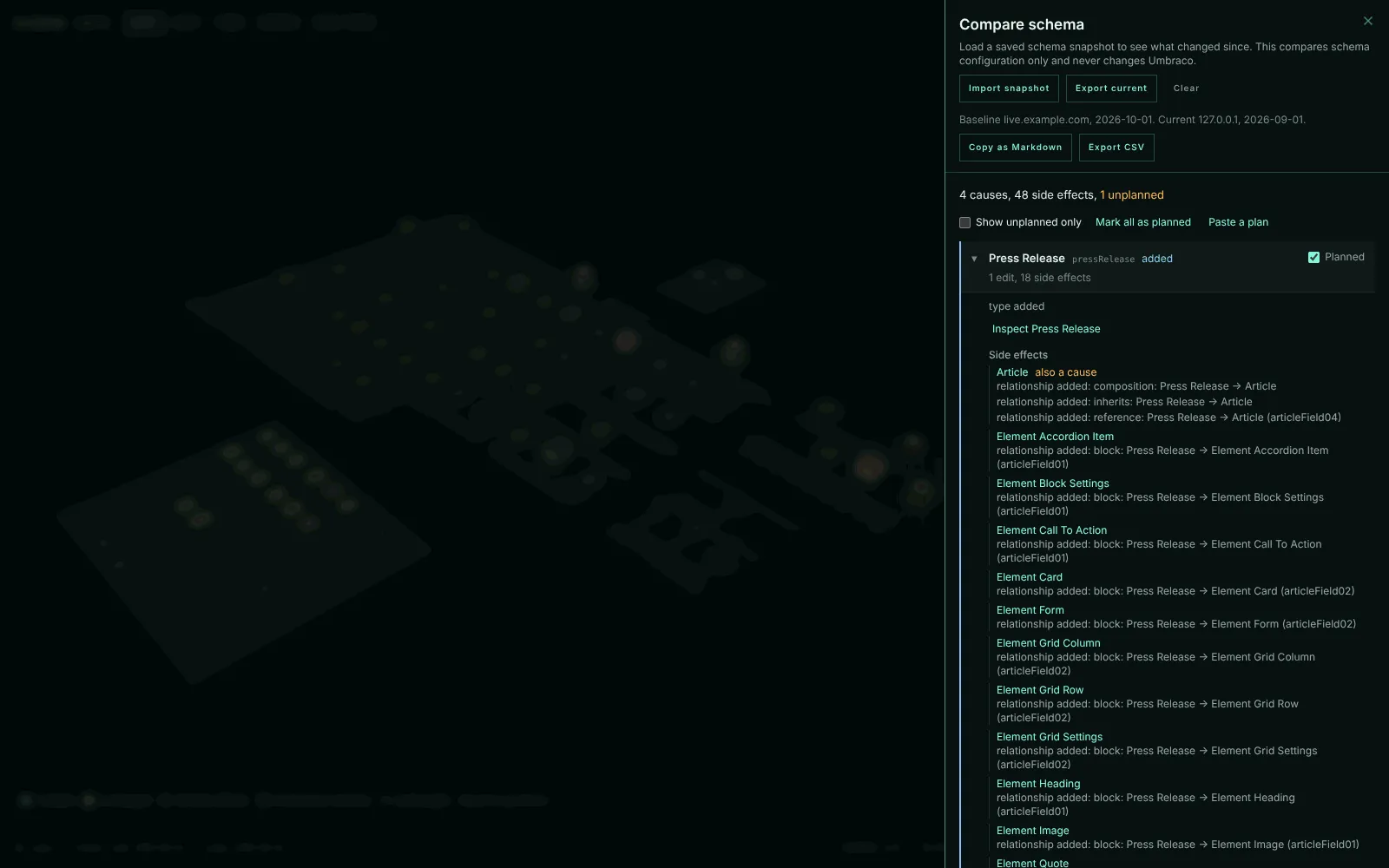
Task: Open Paste a plan link
Action: pos(1238,222)
